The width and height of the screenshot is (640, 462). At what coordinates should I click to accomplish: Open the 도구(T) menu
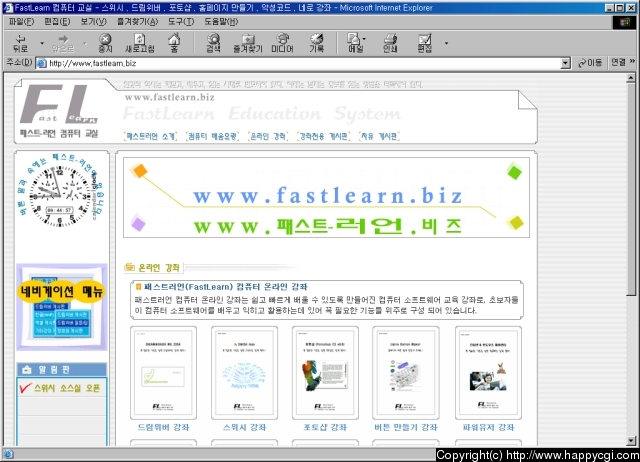(x=181, y=22)
